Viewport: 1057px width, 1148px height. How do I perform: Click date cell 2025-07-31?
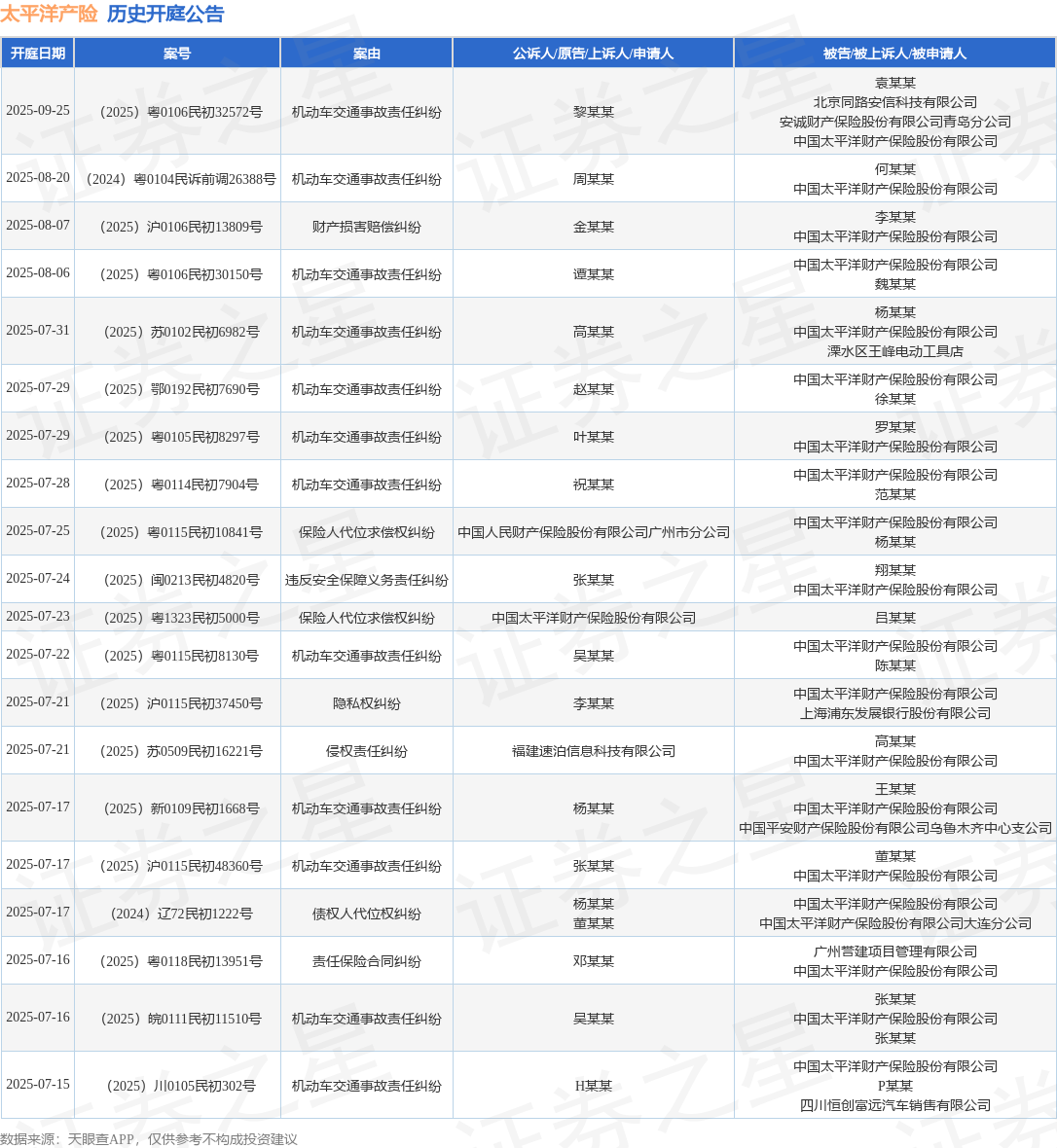click(x=38, y=330)
